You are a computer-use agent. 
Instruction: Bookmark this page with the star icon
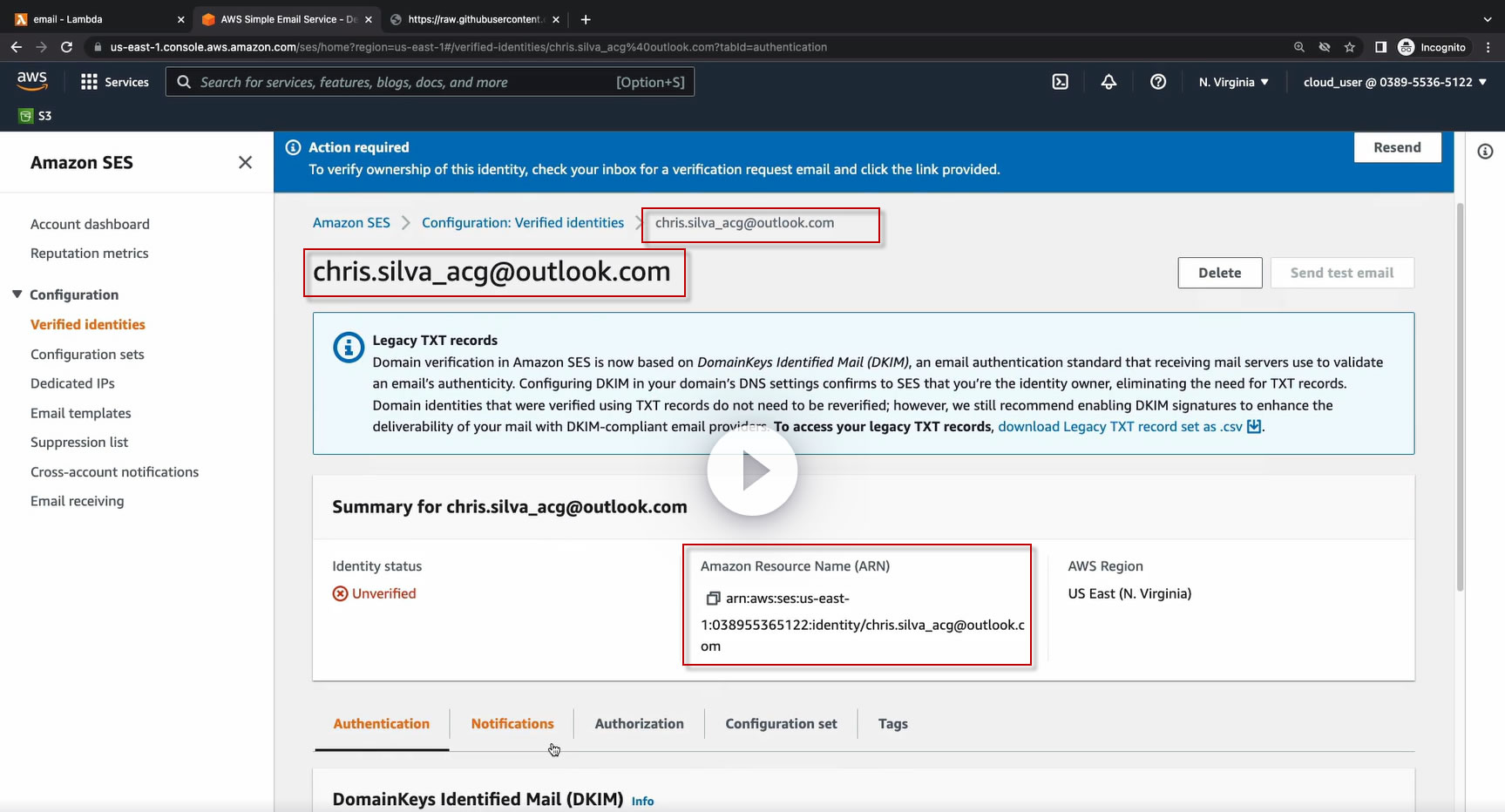(x=1350, y=47)
